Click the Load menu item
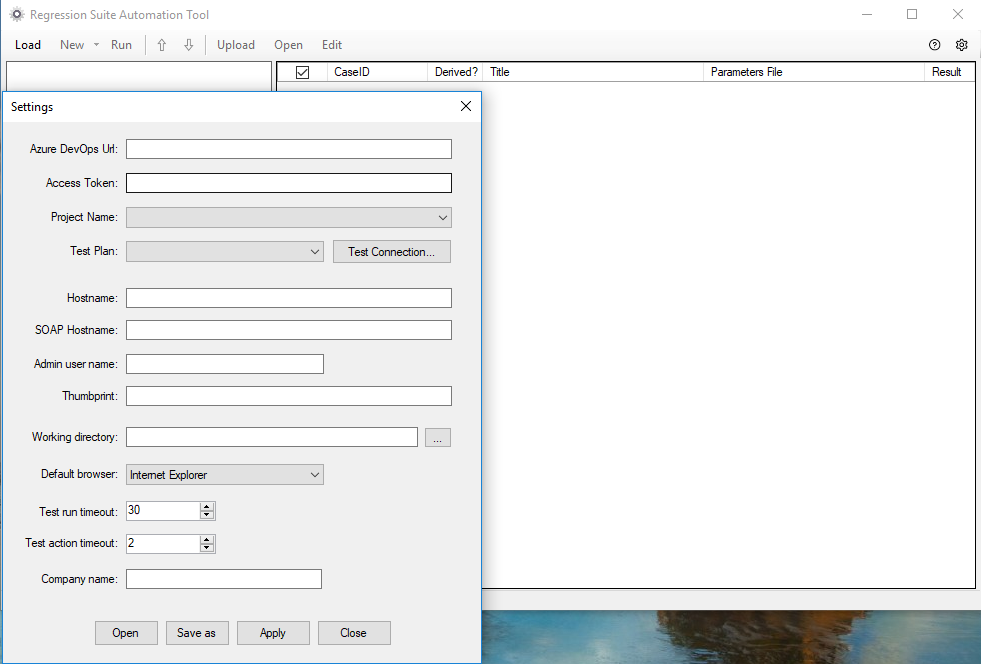The width and height of the screenshot is (981, 664). (28, 45)
